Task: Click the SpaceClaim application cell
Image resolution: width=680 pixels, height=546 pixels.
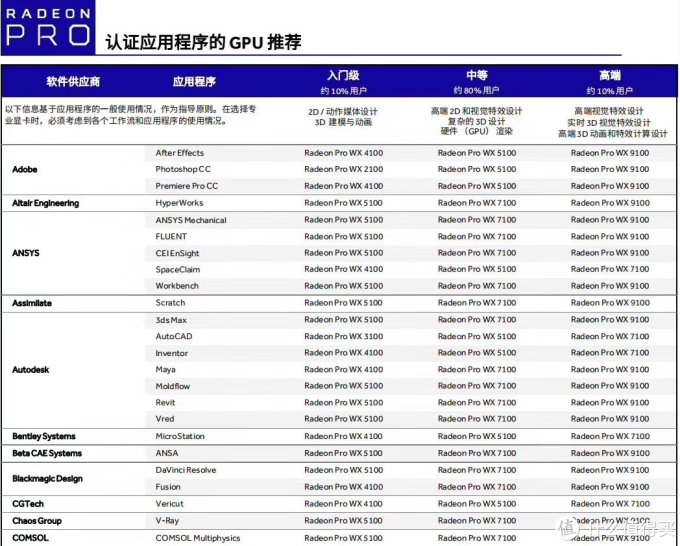Action: [x=178, y=269]
